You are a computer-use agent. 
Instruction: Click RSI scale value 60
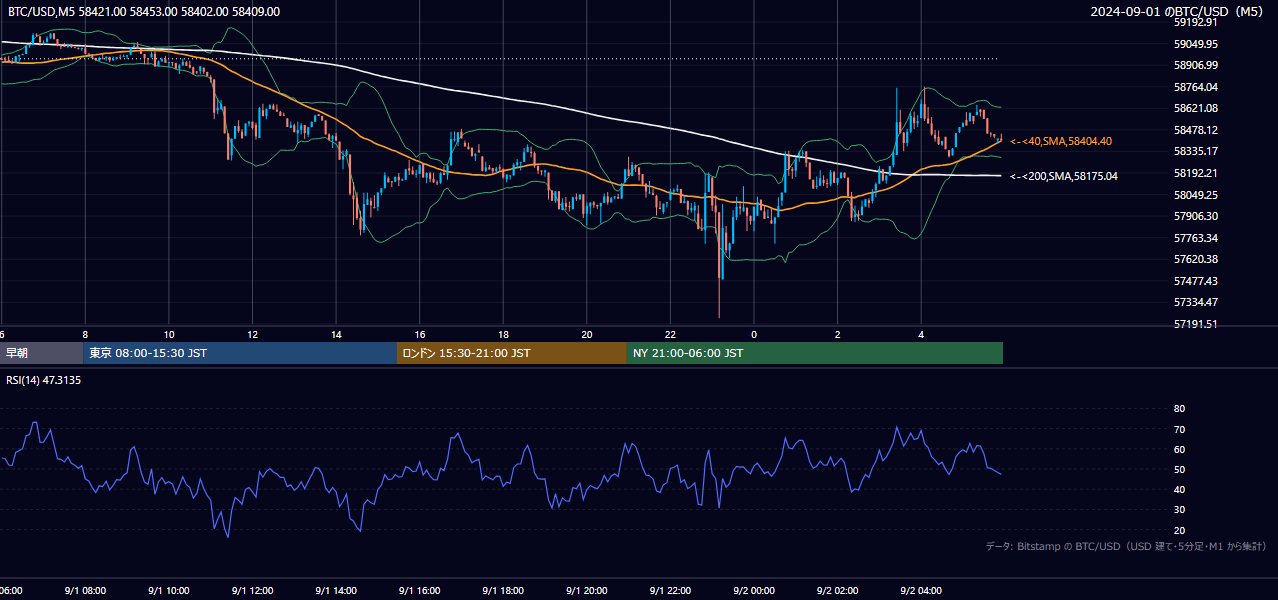(1179, 449)
